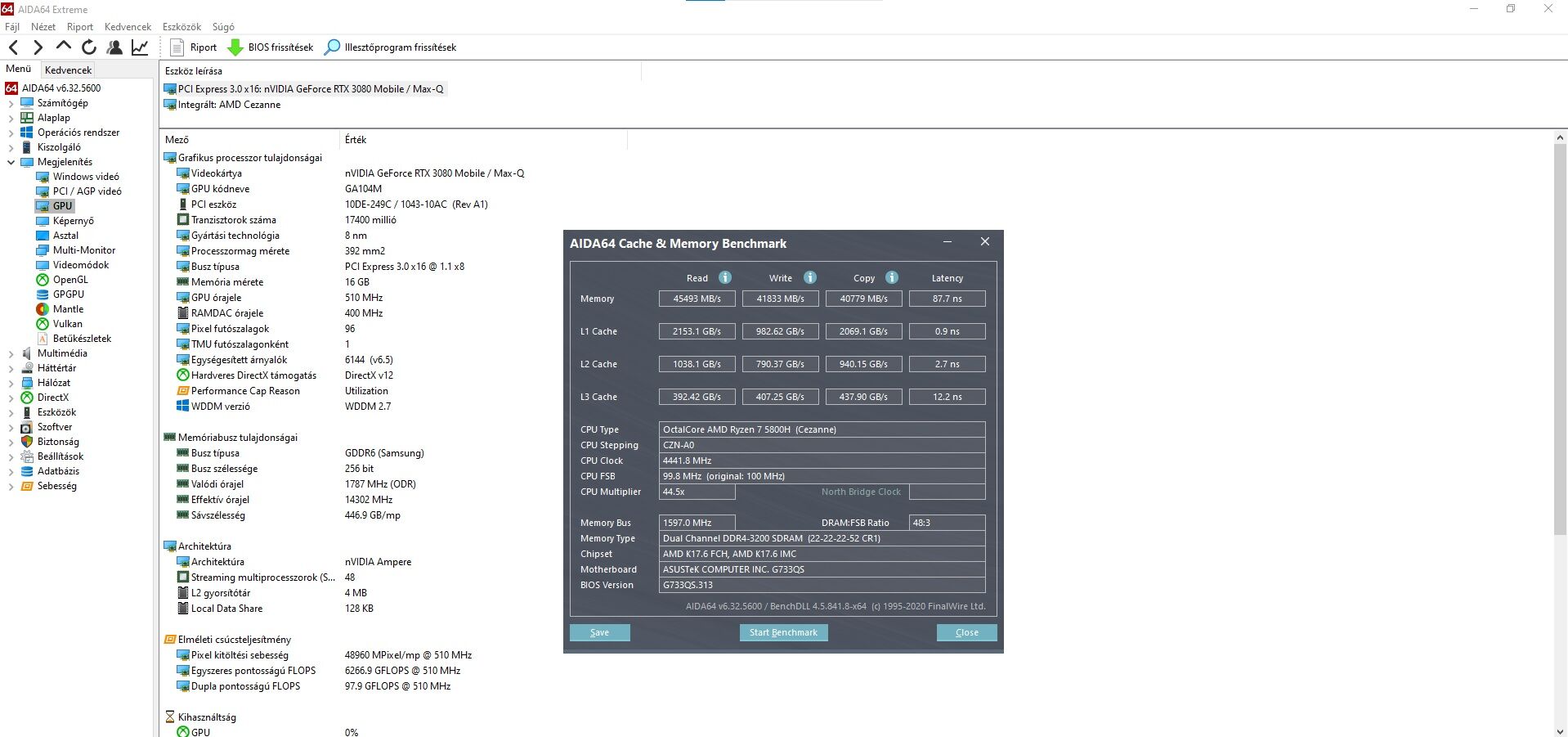Open the Riport toolbar button

point(193,47)
